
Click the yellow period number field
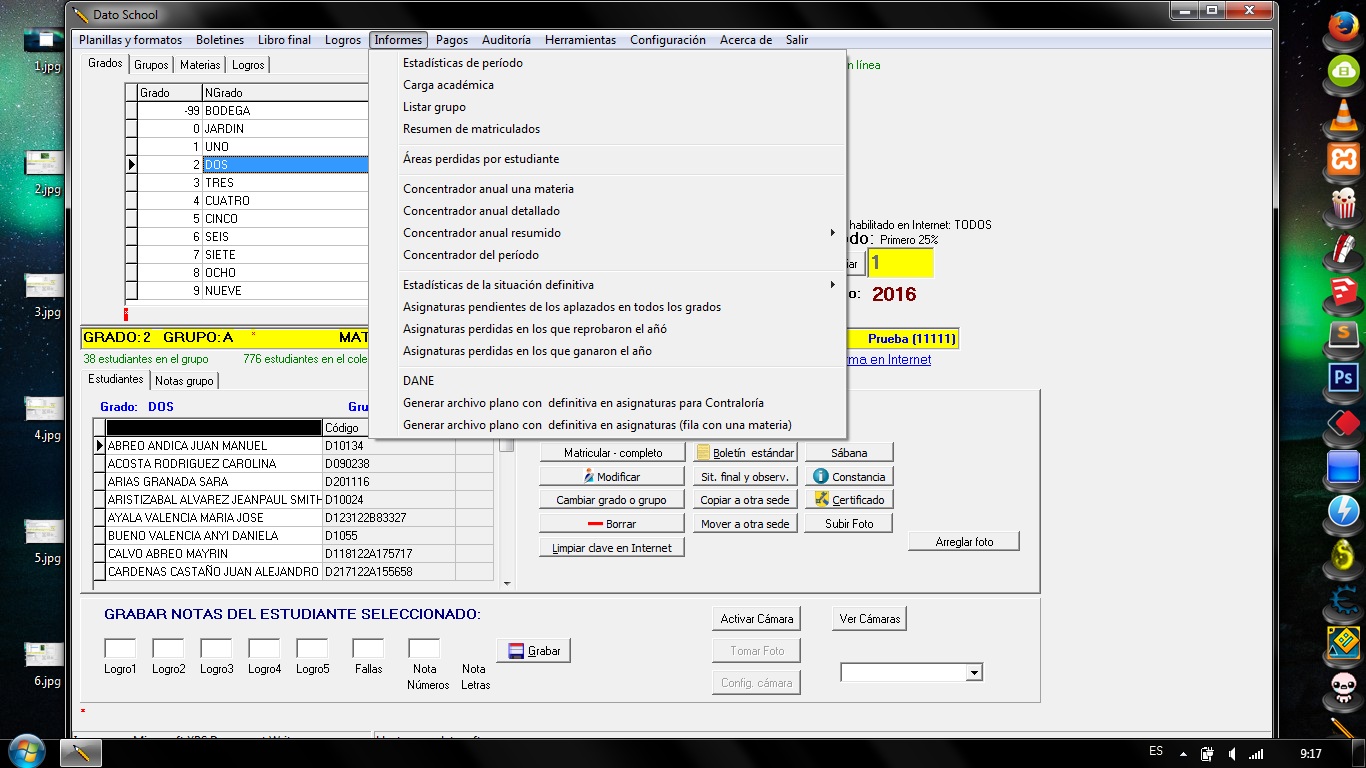pos(900,263)
